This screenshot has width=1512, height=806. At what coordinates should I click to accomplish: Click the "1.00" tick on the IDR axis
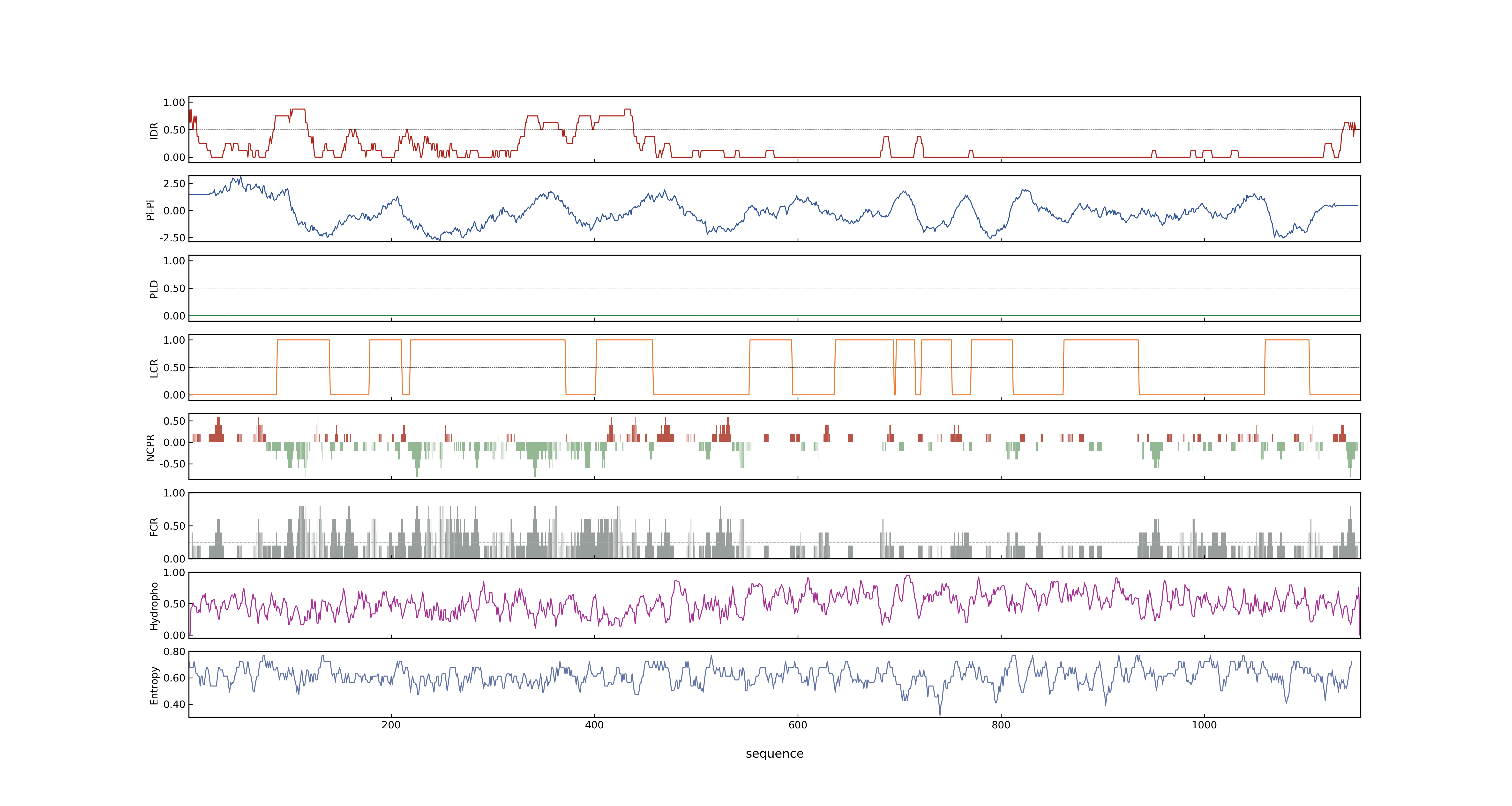point(174,103)
